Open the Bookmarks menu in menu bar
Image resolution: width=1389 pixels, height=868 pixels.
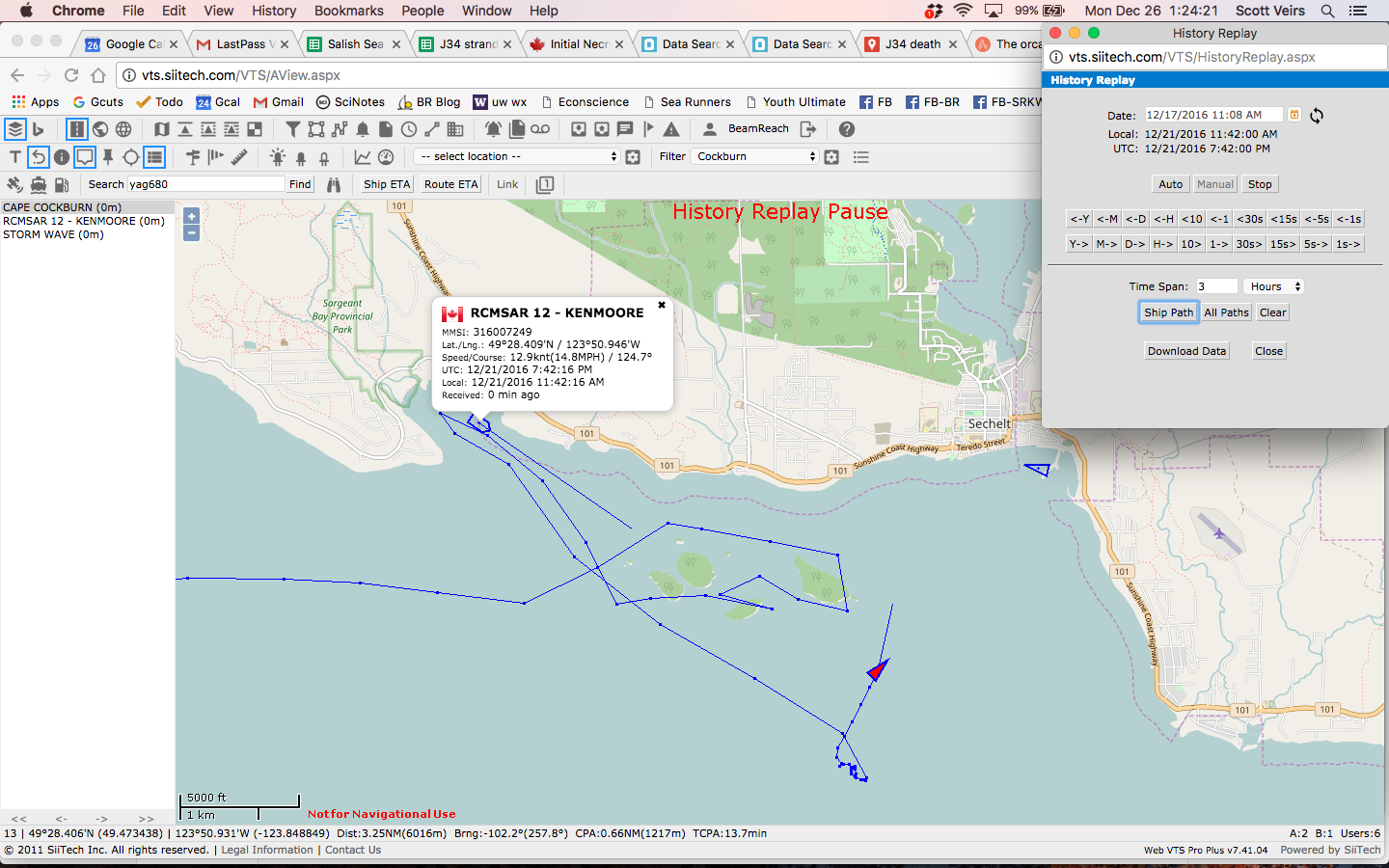click(348, 11)
